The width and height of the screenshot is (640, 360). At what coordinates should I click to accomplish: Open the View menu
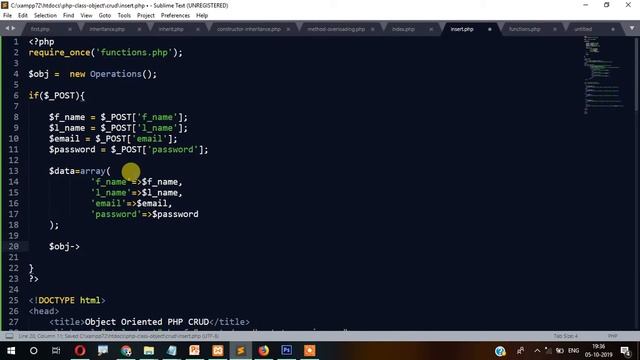[x=86, y=16]
